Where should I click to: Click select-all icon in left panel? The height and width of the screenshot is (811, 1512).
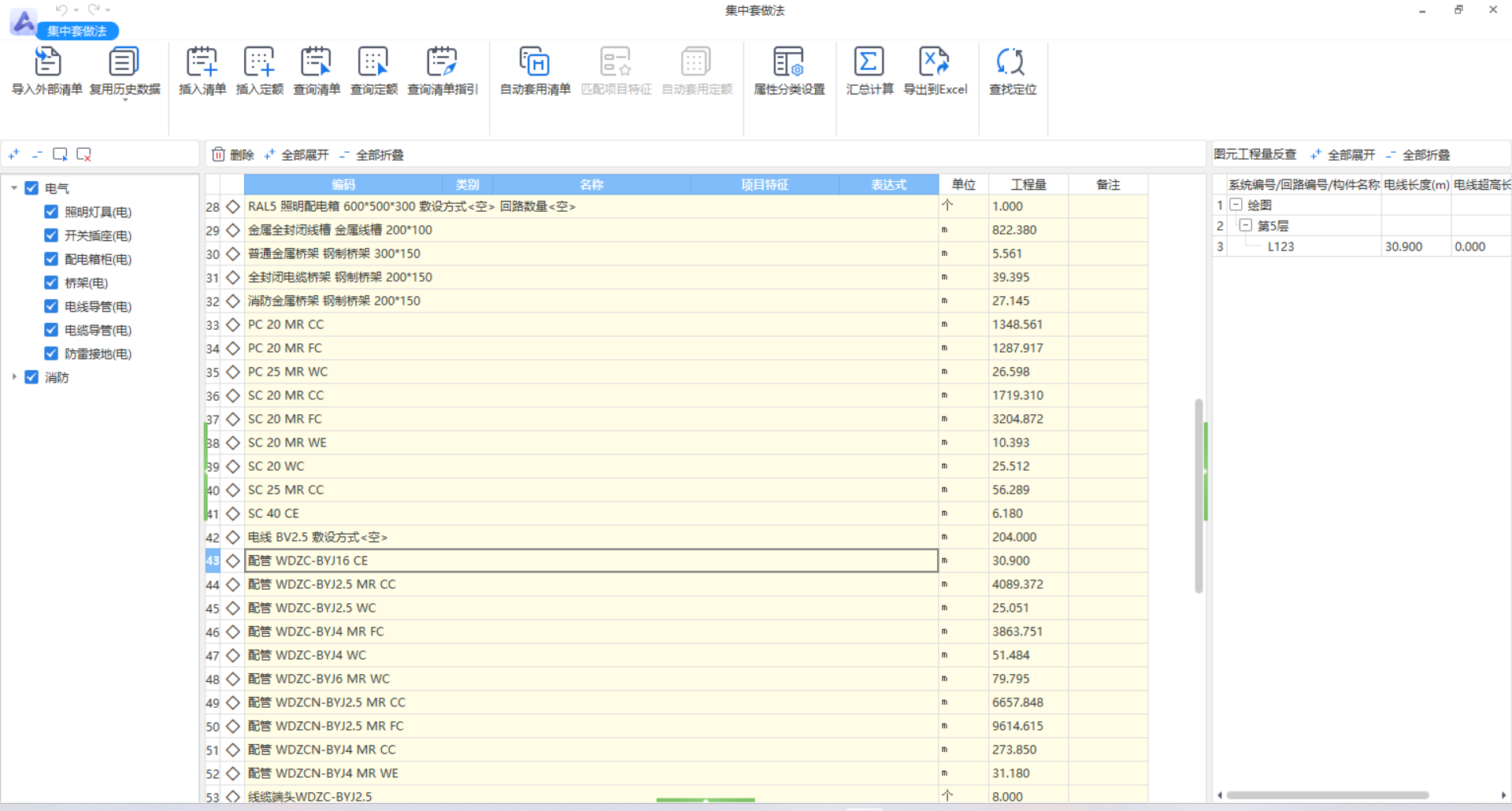(x=60, y=154)
